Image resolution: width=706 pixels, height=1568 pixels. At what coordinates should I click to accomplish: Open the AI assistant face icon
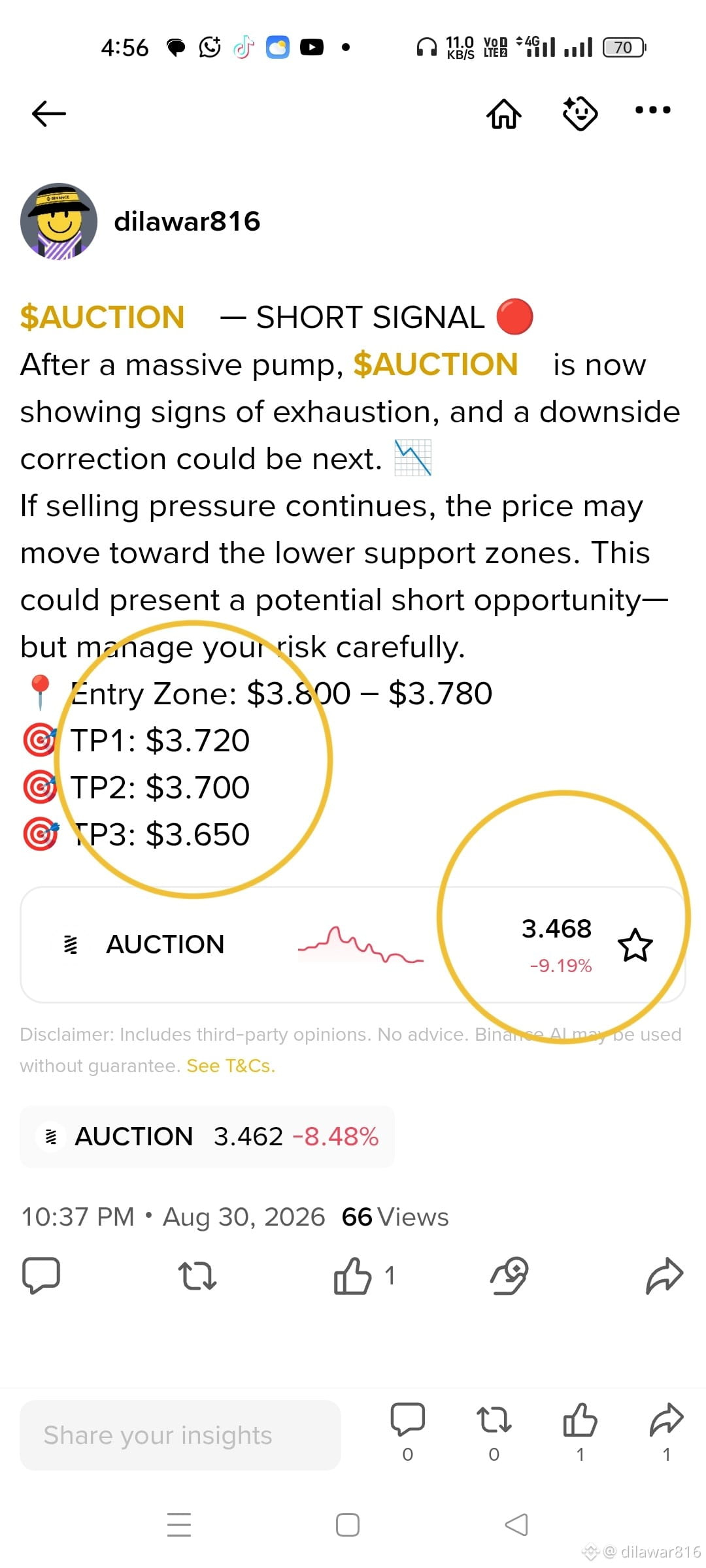click(x=580, y=114)
